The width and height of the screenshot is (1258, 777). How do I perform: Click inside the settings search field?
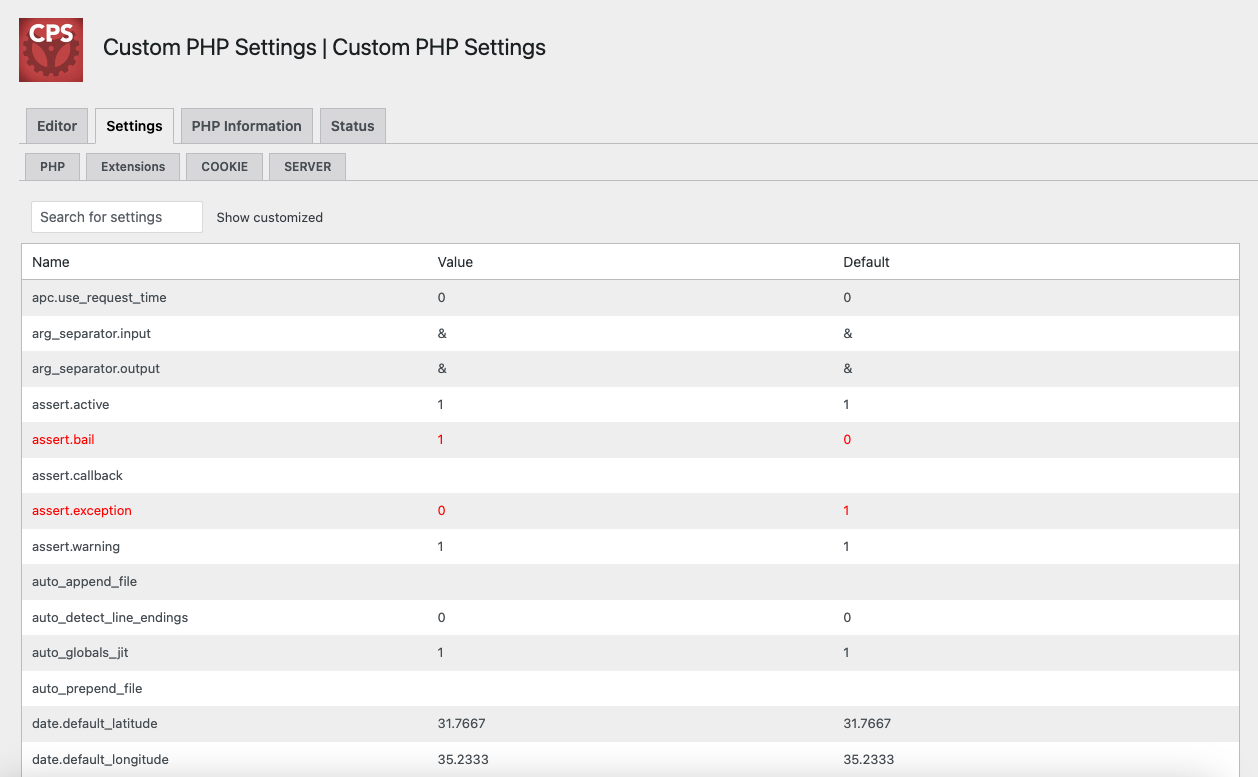[116, 216]
